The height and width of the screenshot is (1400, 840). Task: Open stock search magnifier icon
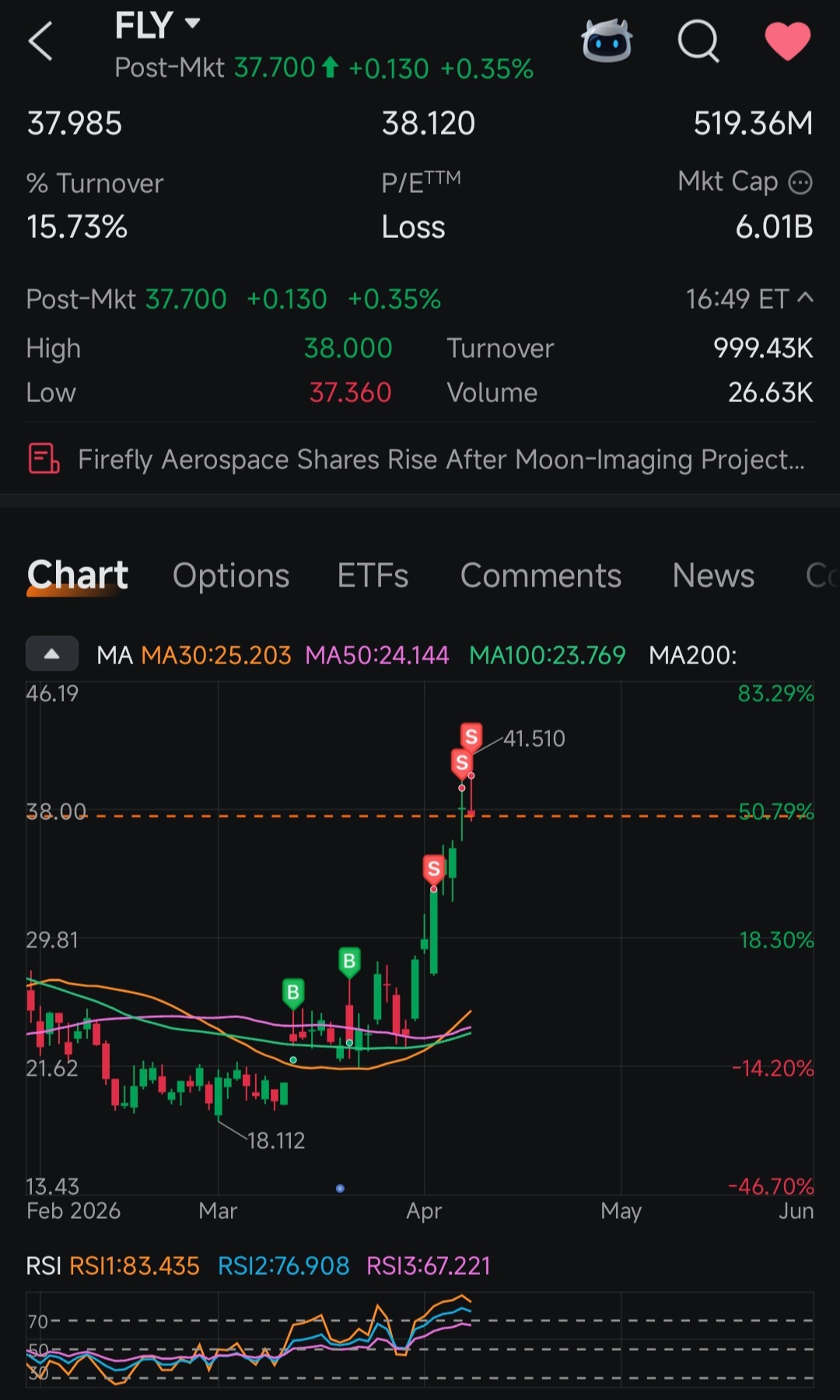pos(698,40)
